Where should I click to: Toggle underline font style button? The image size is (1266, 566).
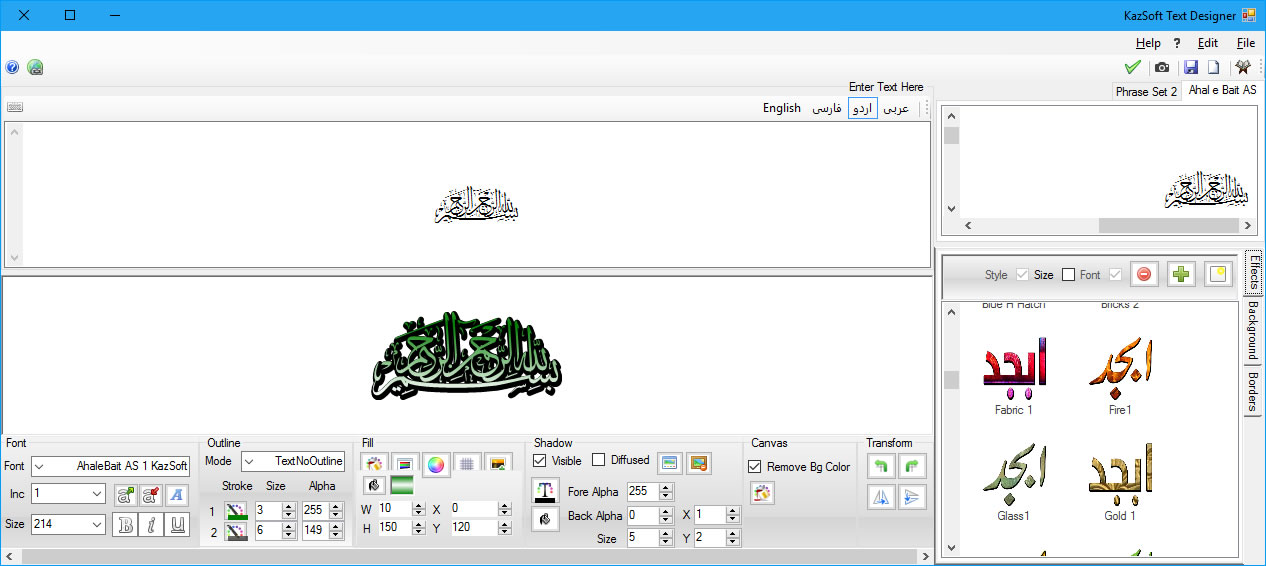[x=176, y=525]
